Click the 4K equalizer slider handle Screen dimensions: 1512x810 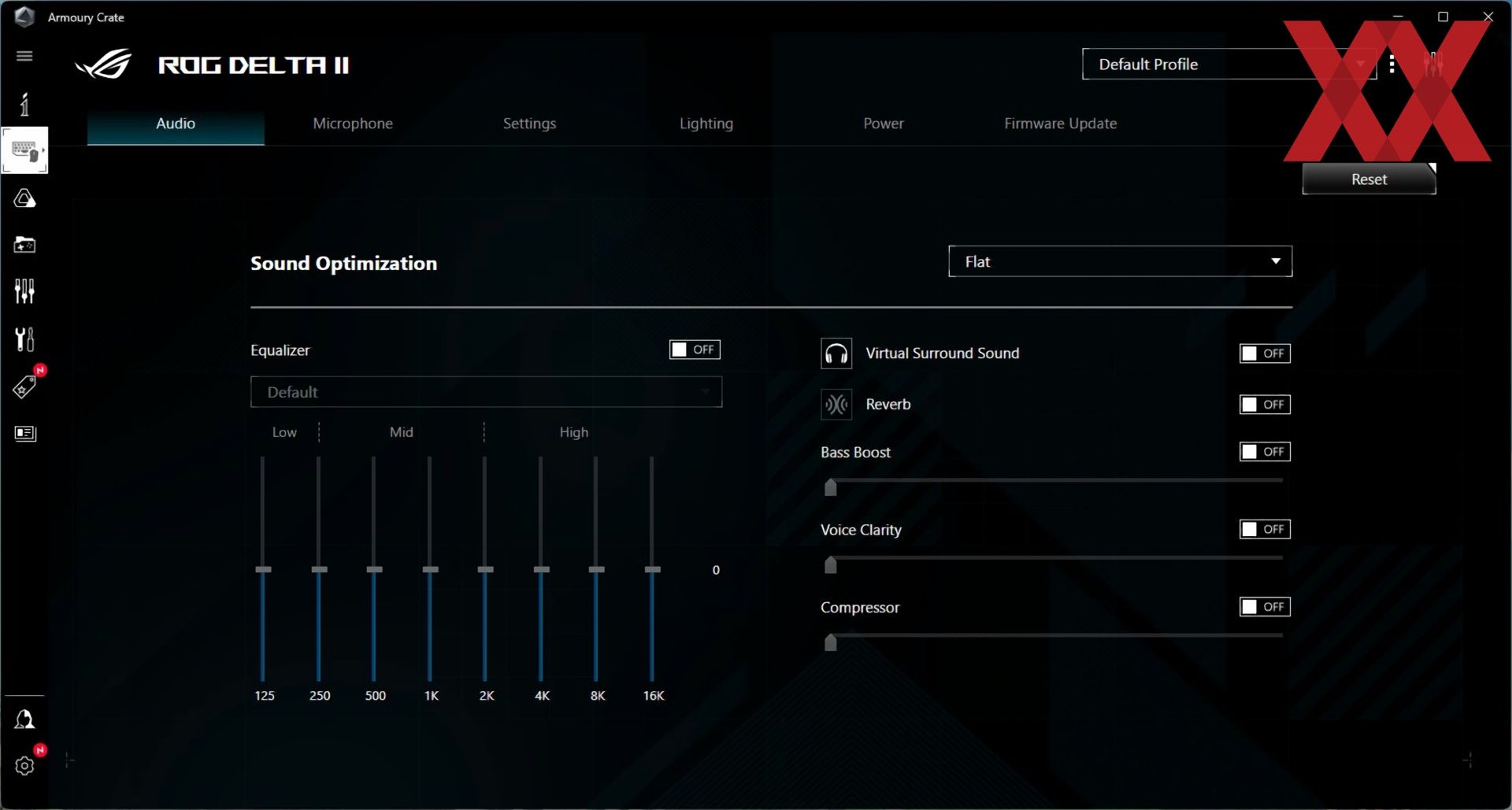542,569
